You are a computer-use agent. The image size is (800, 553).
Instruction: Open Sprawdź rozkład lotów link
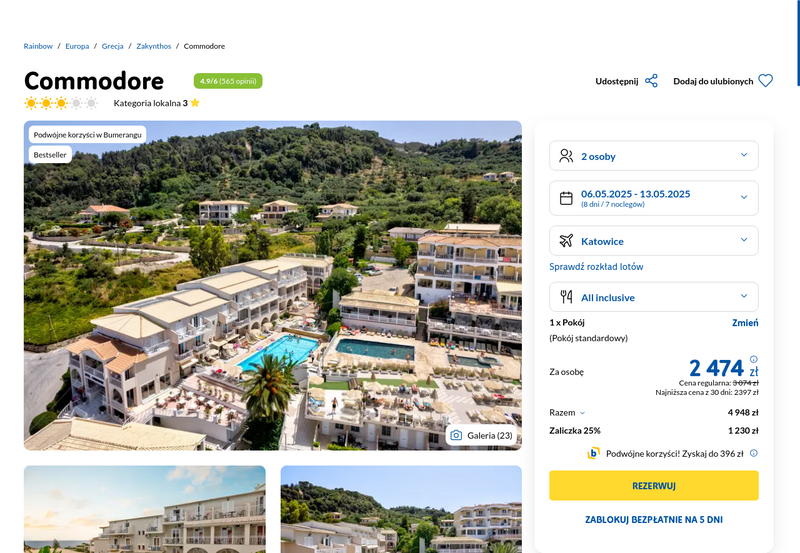[x=596, y=266]
